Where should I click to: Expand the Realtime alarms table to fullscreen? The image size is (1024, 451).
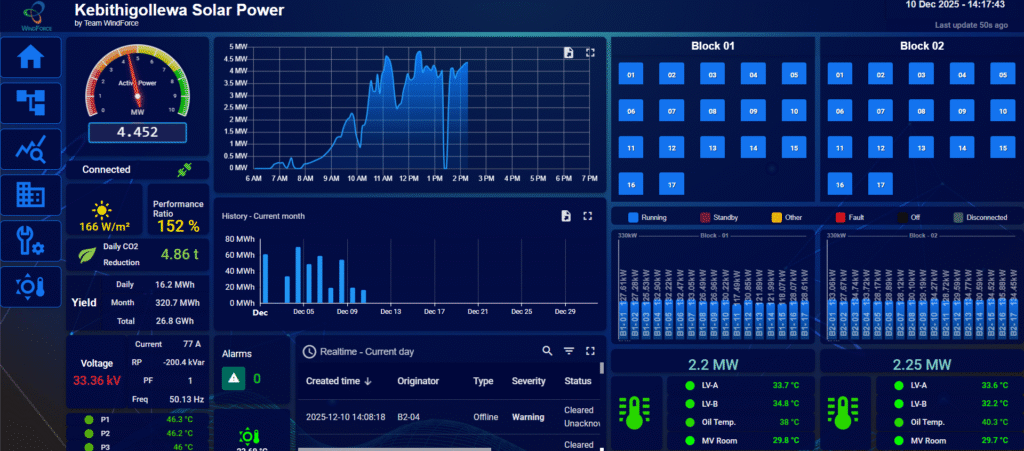(590, 351)
